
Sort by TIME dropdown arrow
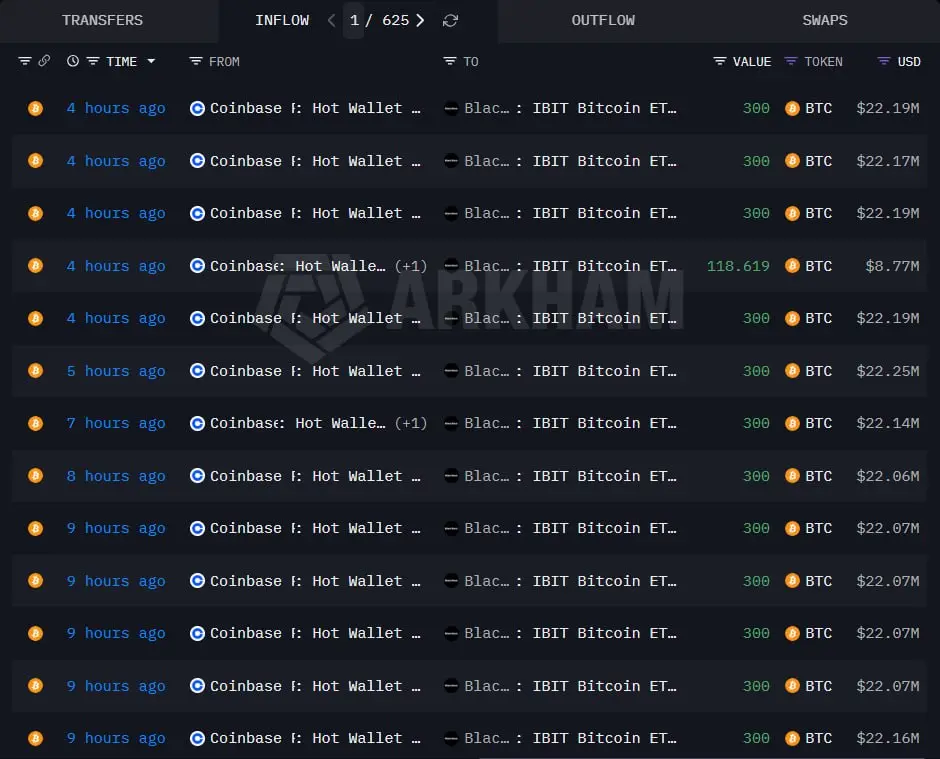click(151, 61)
